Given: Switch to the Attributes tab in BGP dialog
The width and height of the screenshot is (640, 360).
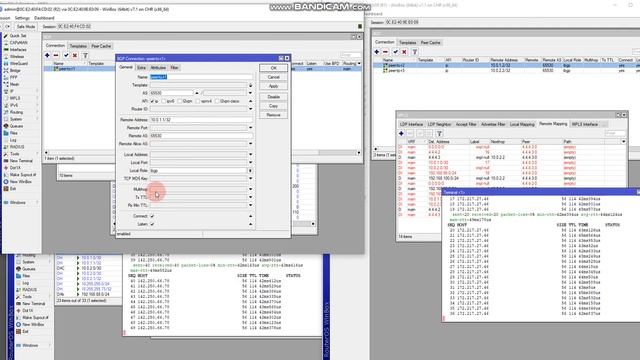Looking at the screenshot, I should tap(158, 67).
